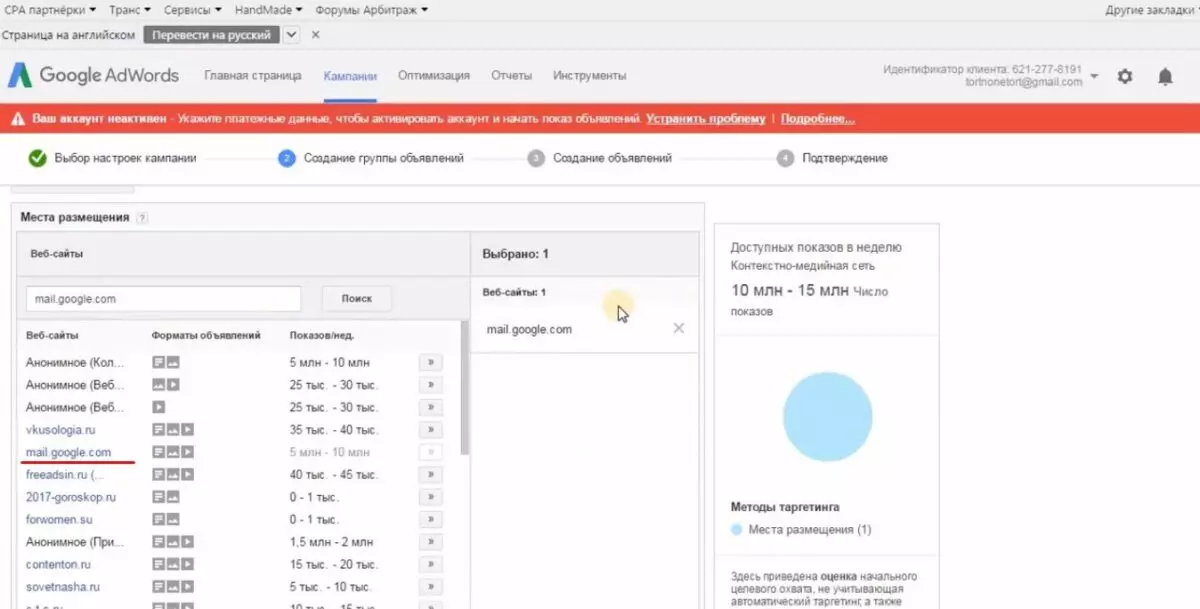Open the Подробнее... link in alert

[x=818, y=118]
